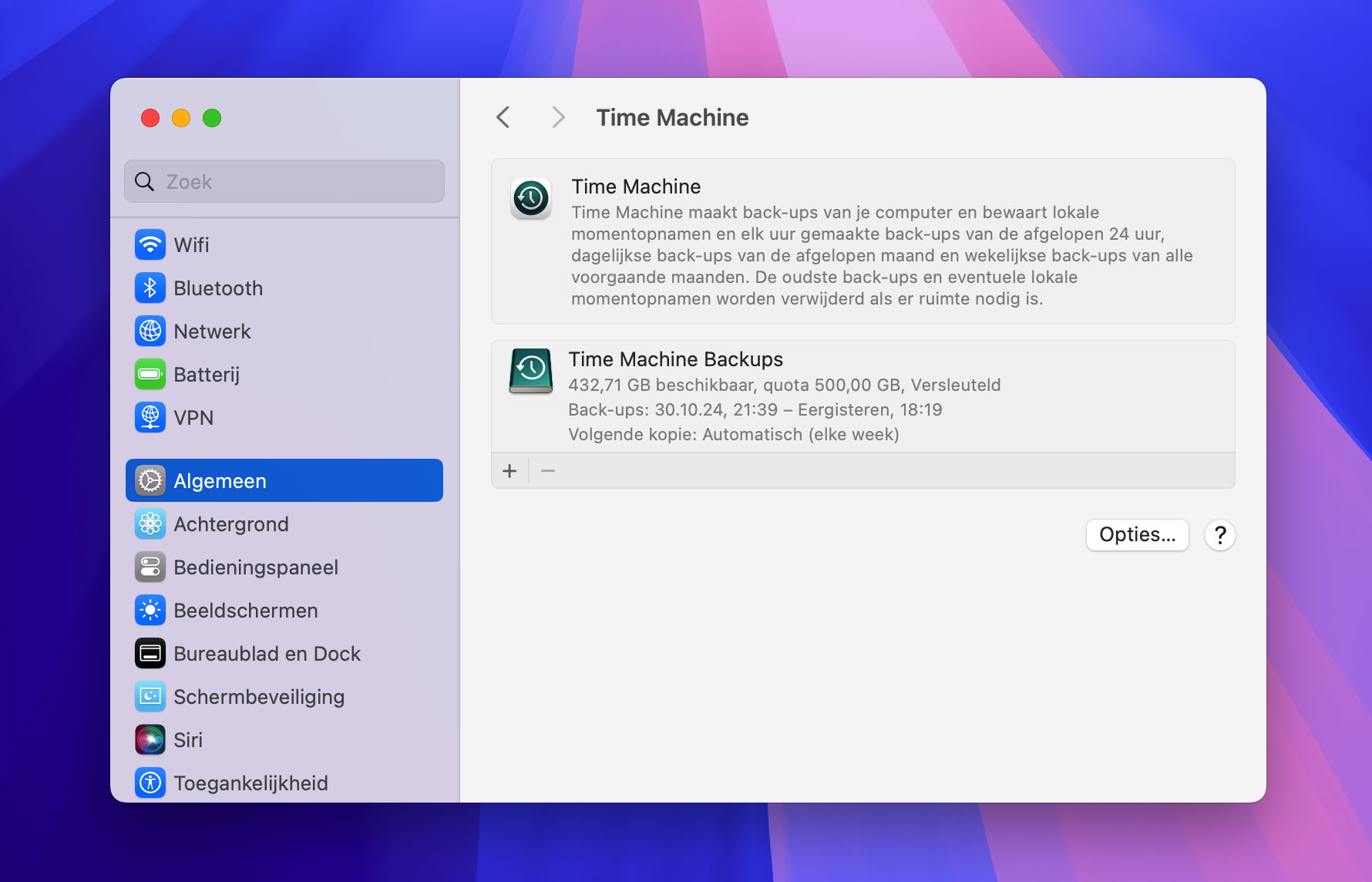Select Netwerk in the sidebar
Screen dimensions: 1372x882
pyautogui.click(x=284, y=332)
